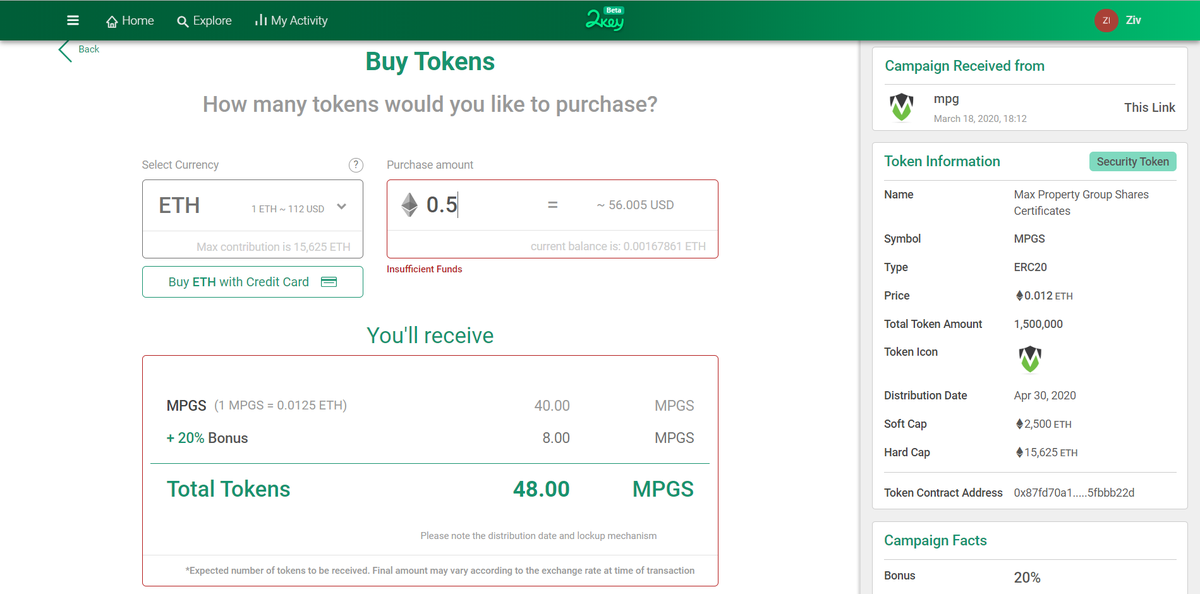The image size is (1200, 594).
Task: Click the Back arrow icon
Action: click(x=65, y=50)
